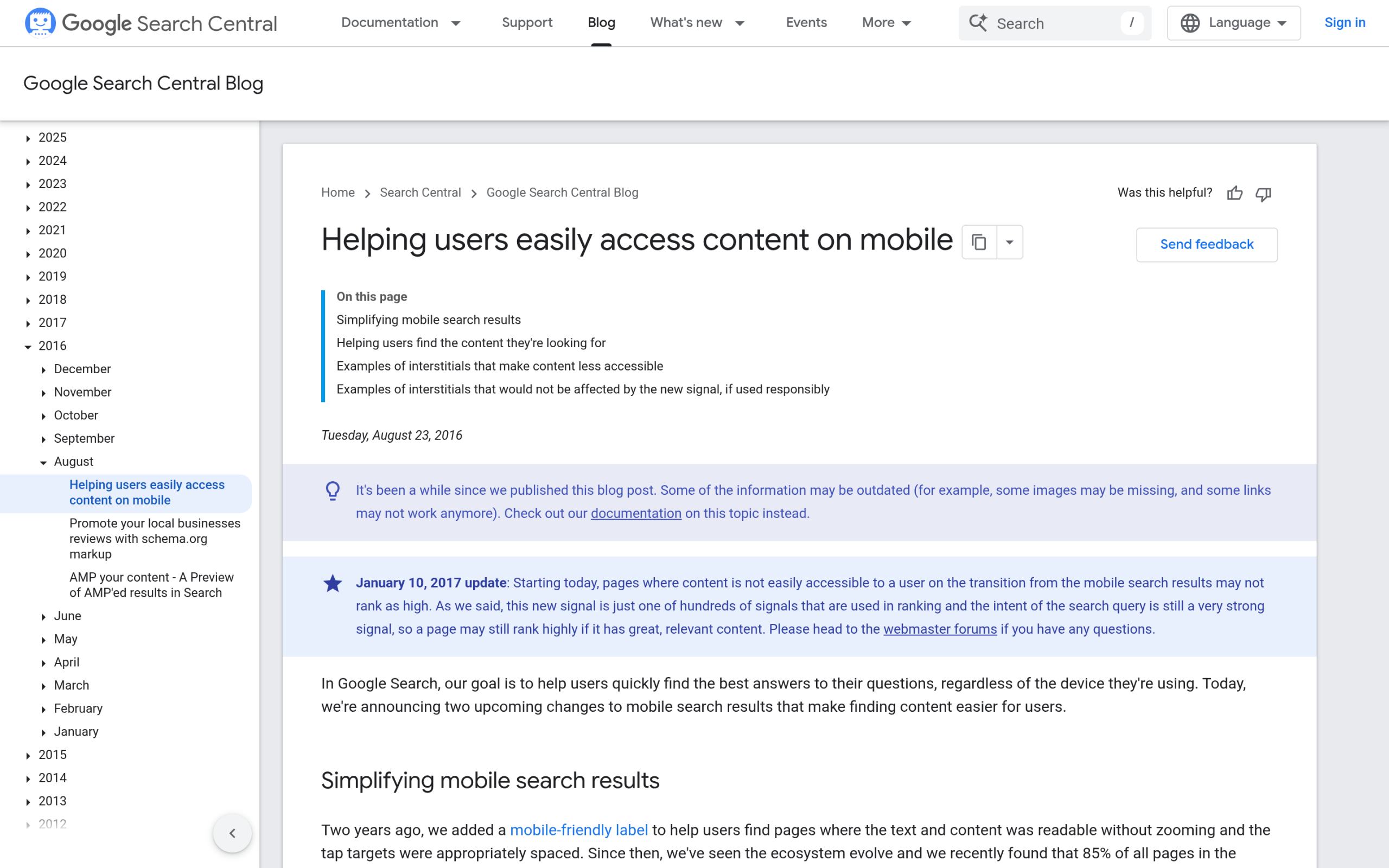
Task: Jump to interstitials not affected by new signal
Action: (583, 389)
